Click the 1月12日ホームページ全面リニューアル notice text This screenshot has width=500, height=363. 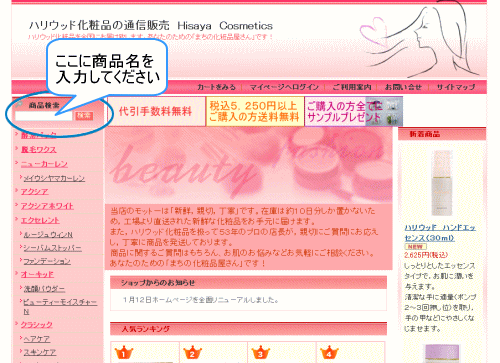click(x=201, y=300)
